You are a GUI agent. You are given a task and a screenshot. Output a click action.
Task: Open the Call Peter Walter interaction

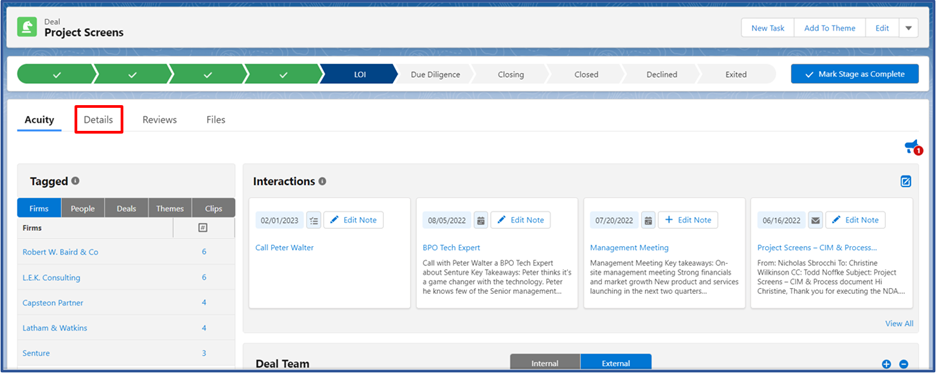(x=284, y=247)
